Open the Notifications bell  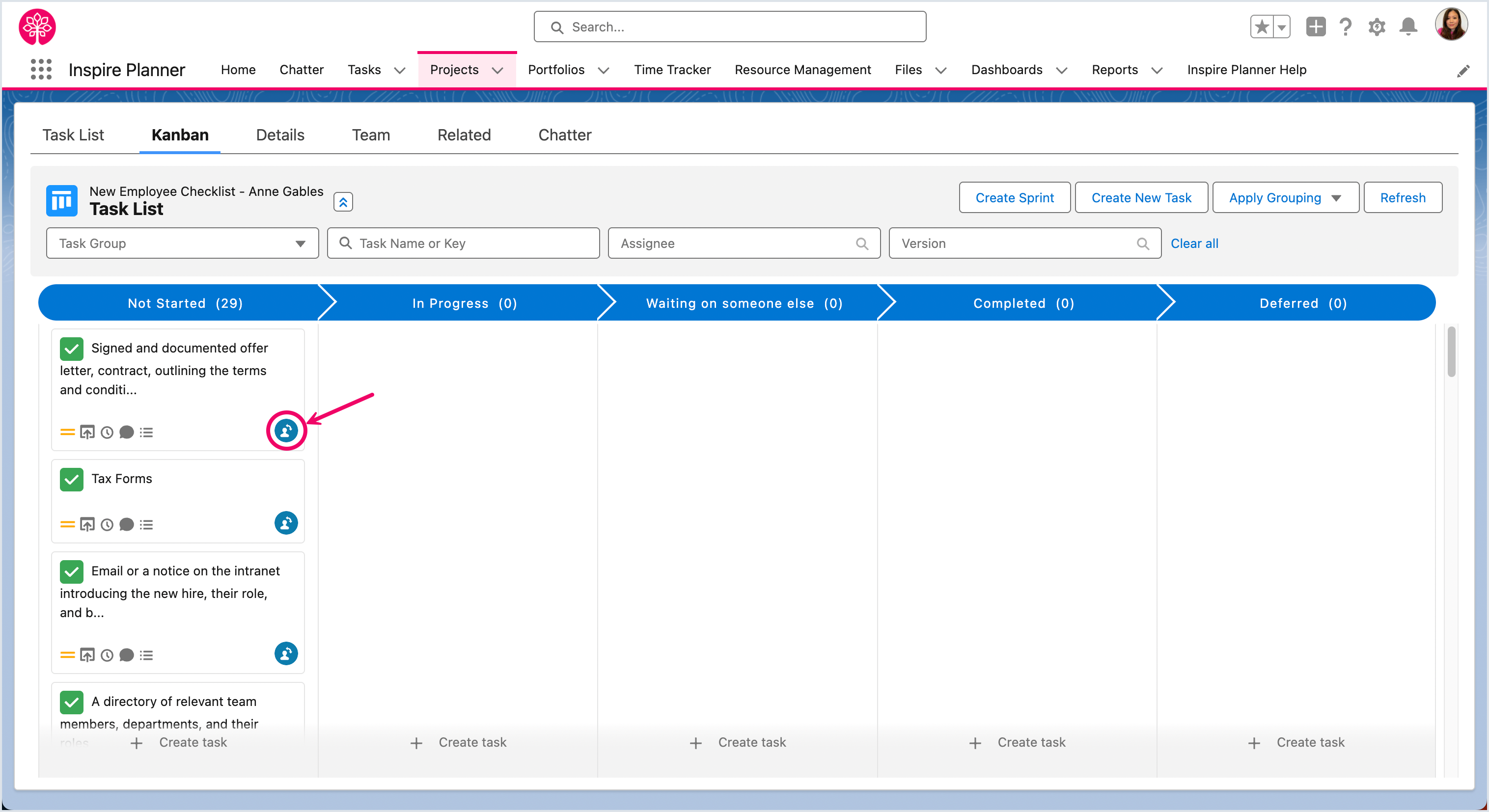click(x=1408, y=27)
